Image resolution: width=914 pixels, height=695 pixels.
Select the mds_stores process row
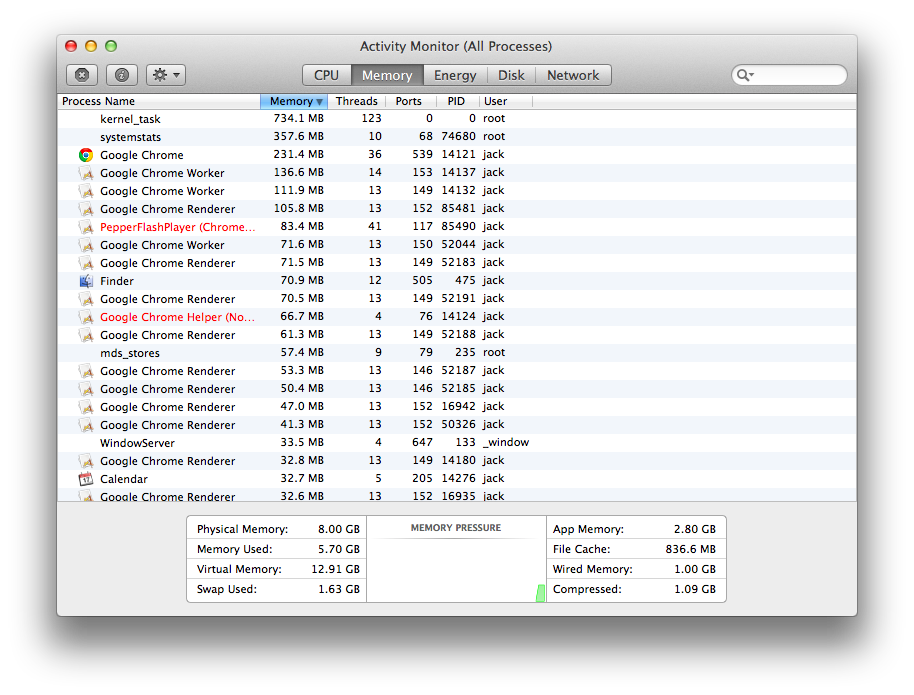[457, 353]
